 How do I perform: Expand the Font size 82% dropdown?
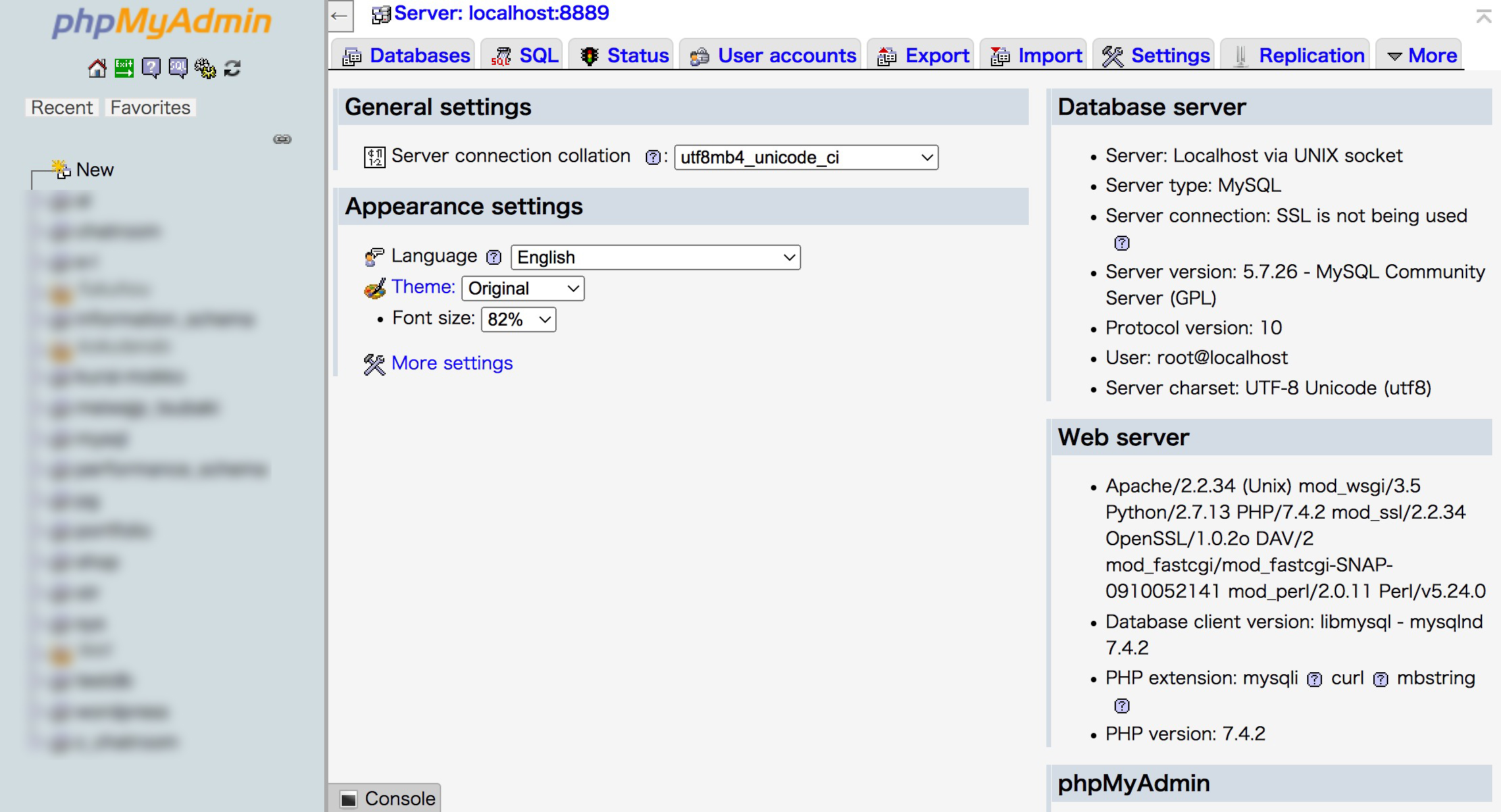coord(518,320)
